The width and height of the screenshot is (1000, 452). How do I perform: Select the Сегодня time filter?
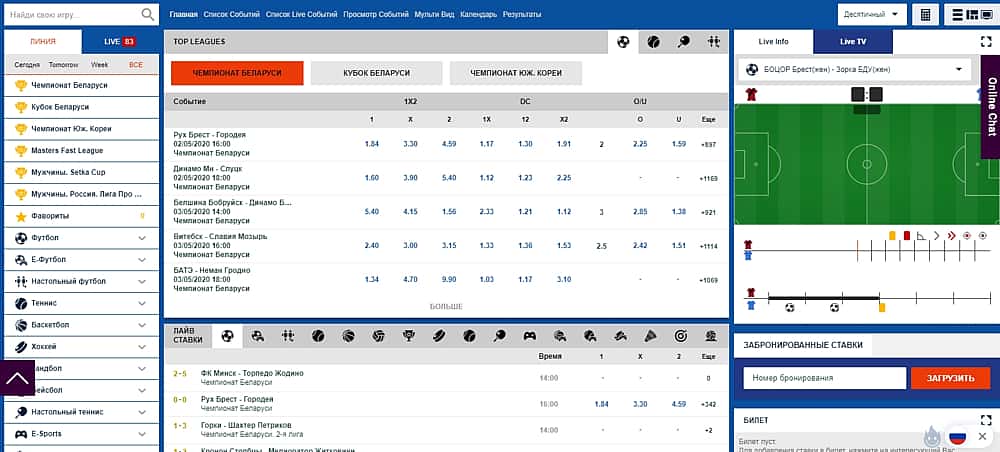click(27, 64)
